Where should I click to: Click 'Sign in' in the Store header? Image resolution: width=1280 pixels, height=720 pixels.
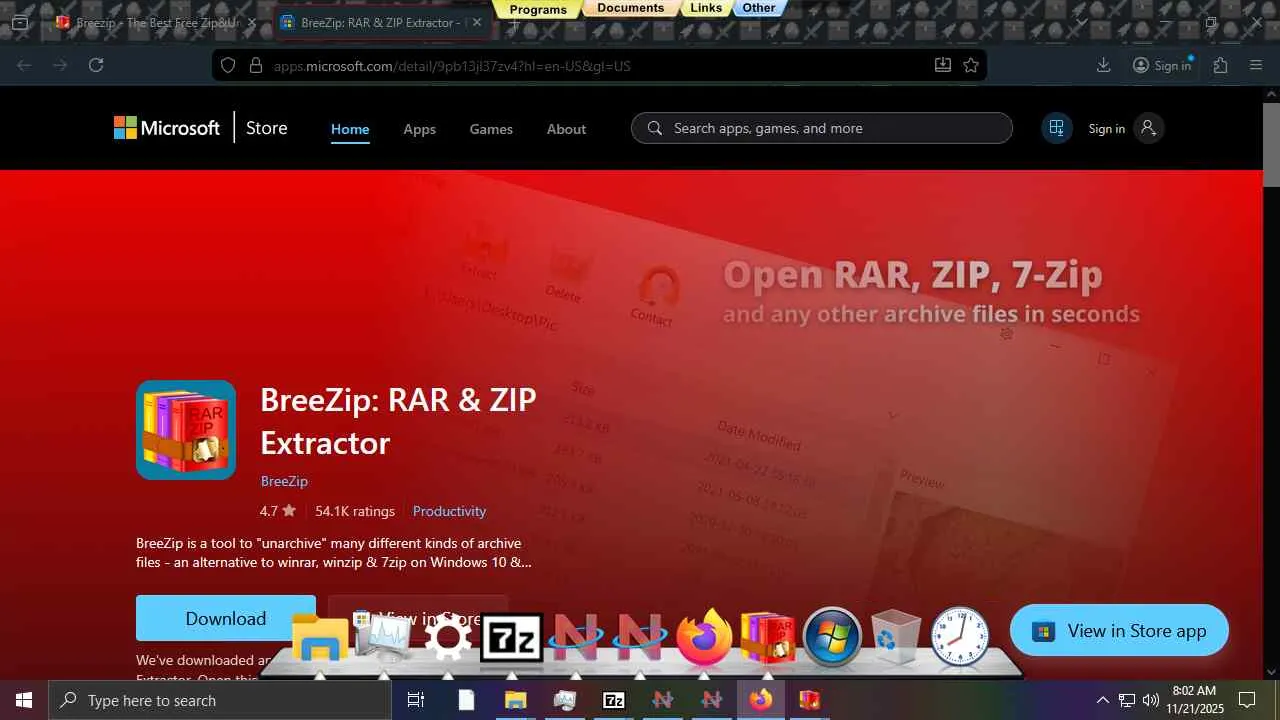coord(1106,128)
